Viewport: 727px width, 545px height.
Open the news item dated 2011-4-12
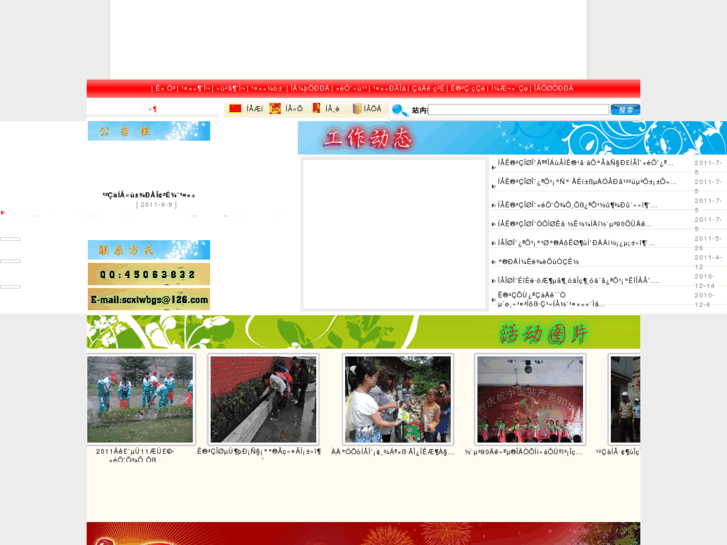[538, 262]
